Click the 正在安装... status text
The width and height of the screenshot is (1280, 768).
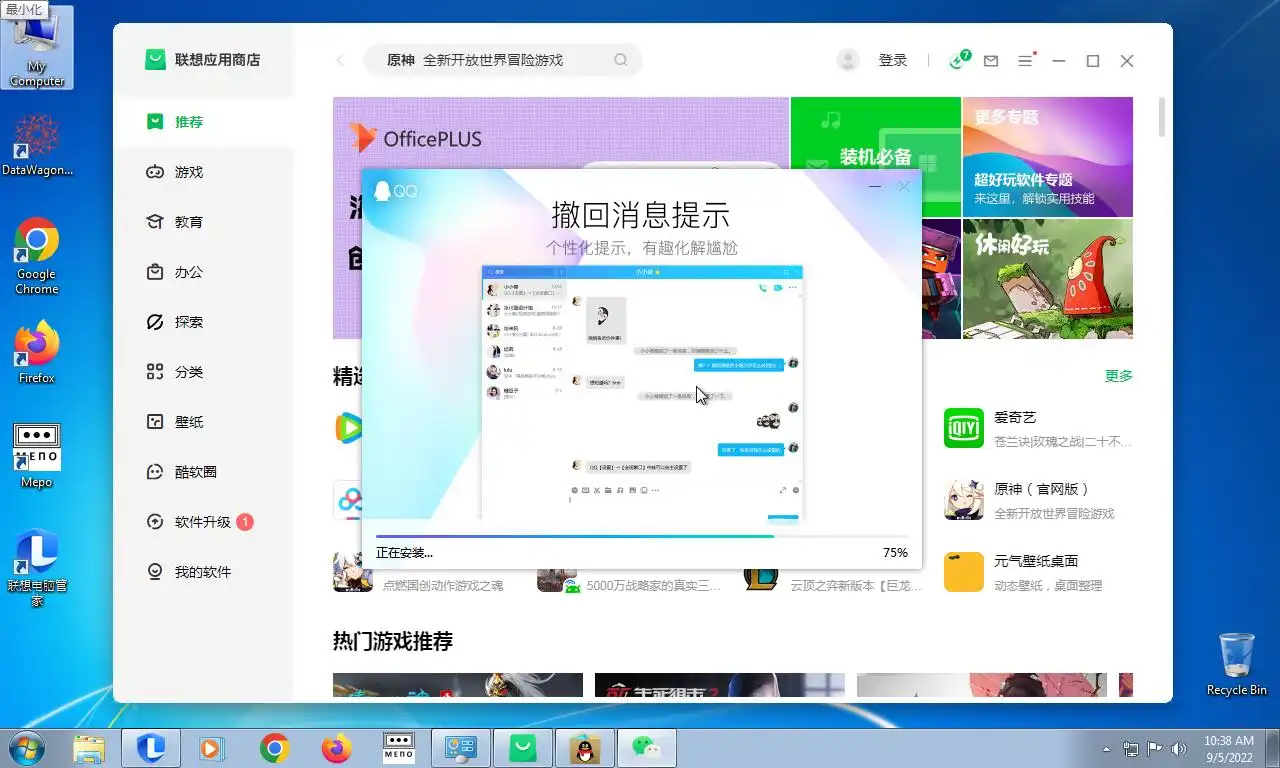coord(404,553)
